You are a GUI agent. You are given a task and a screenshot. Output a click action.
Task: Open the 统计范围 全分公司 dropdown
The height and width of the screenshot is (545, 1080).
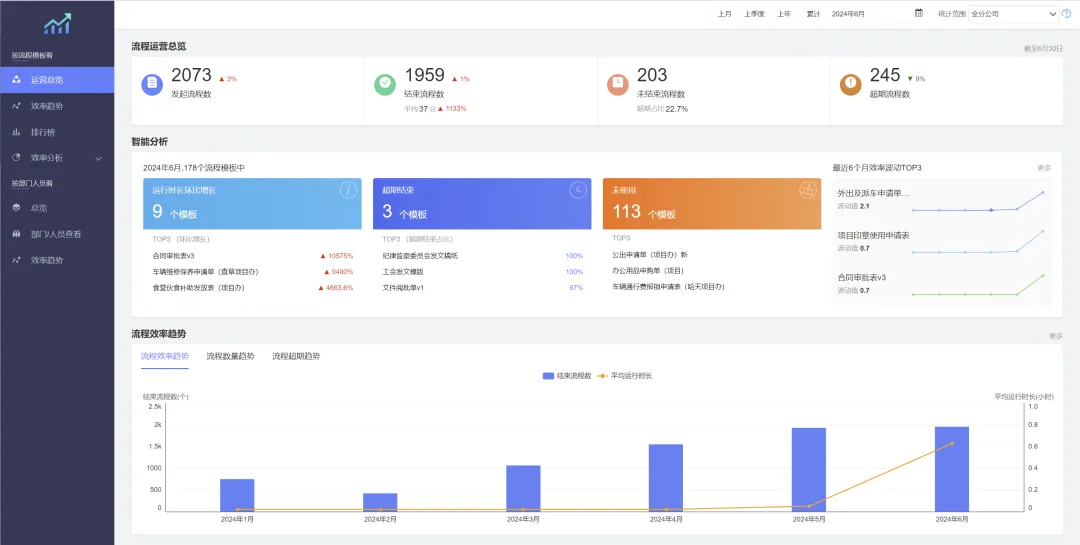[1012, 14]
